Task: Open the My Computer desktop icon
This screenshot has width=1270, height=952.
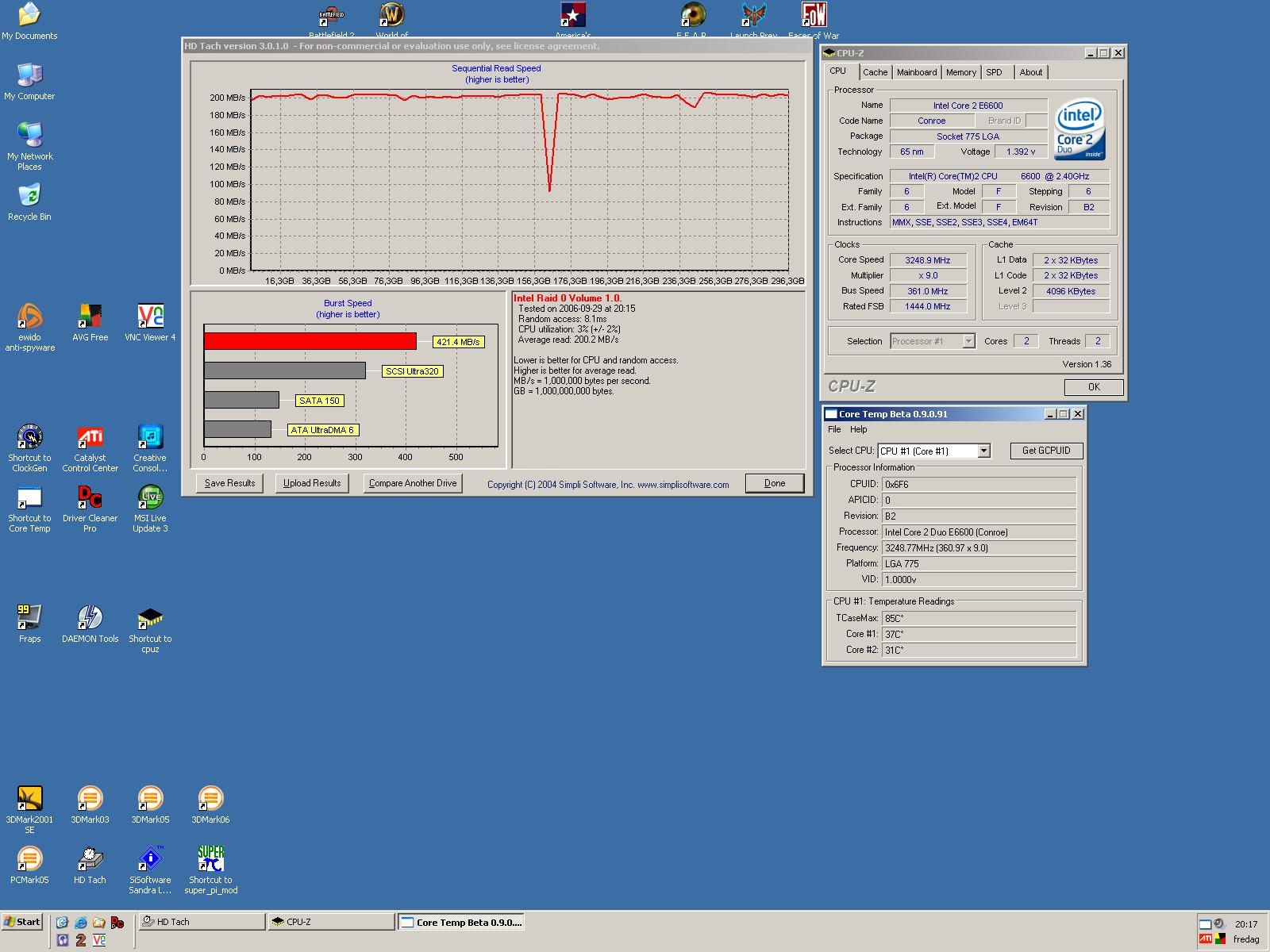Action: click(29, 81)
